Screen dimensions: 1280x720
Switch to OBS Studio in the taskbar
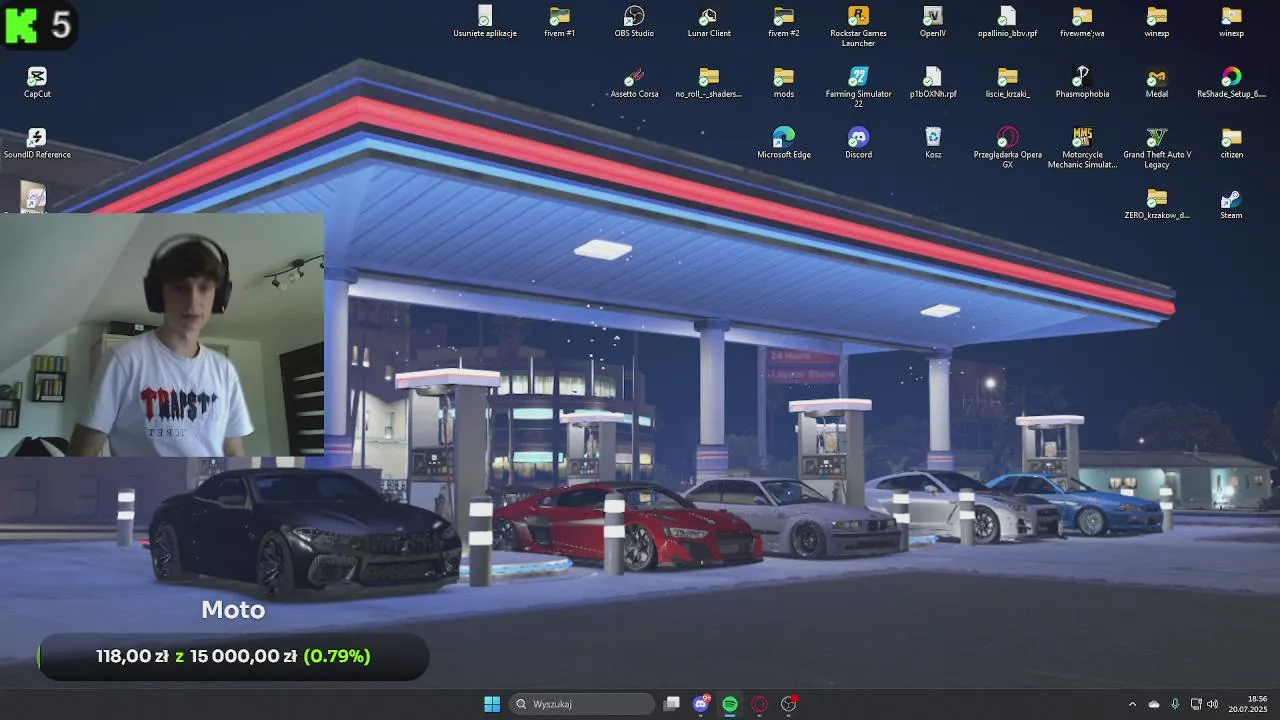789,704
